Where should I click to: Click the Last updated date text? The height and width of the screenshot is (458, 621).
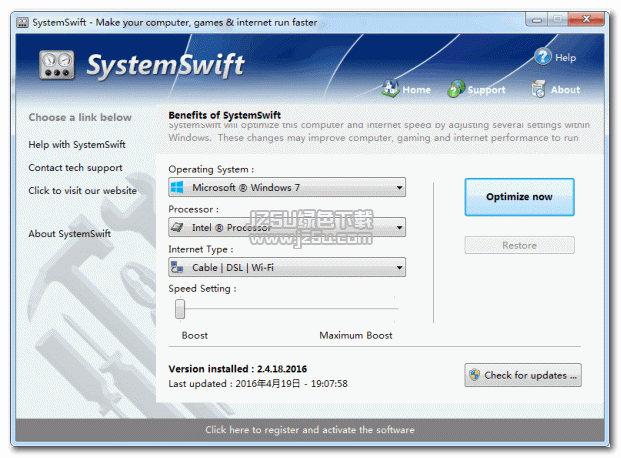click(258, 384)
